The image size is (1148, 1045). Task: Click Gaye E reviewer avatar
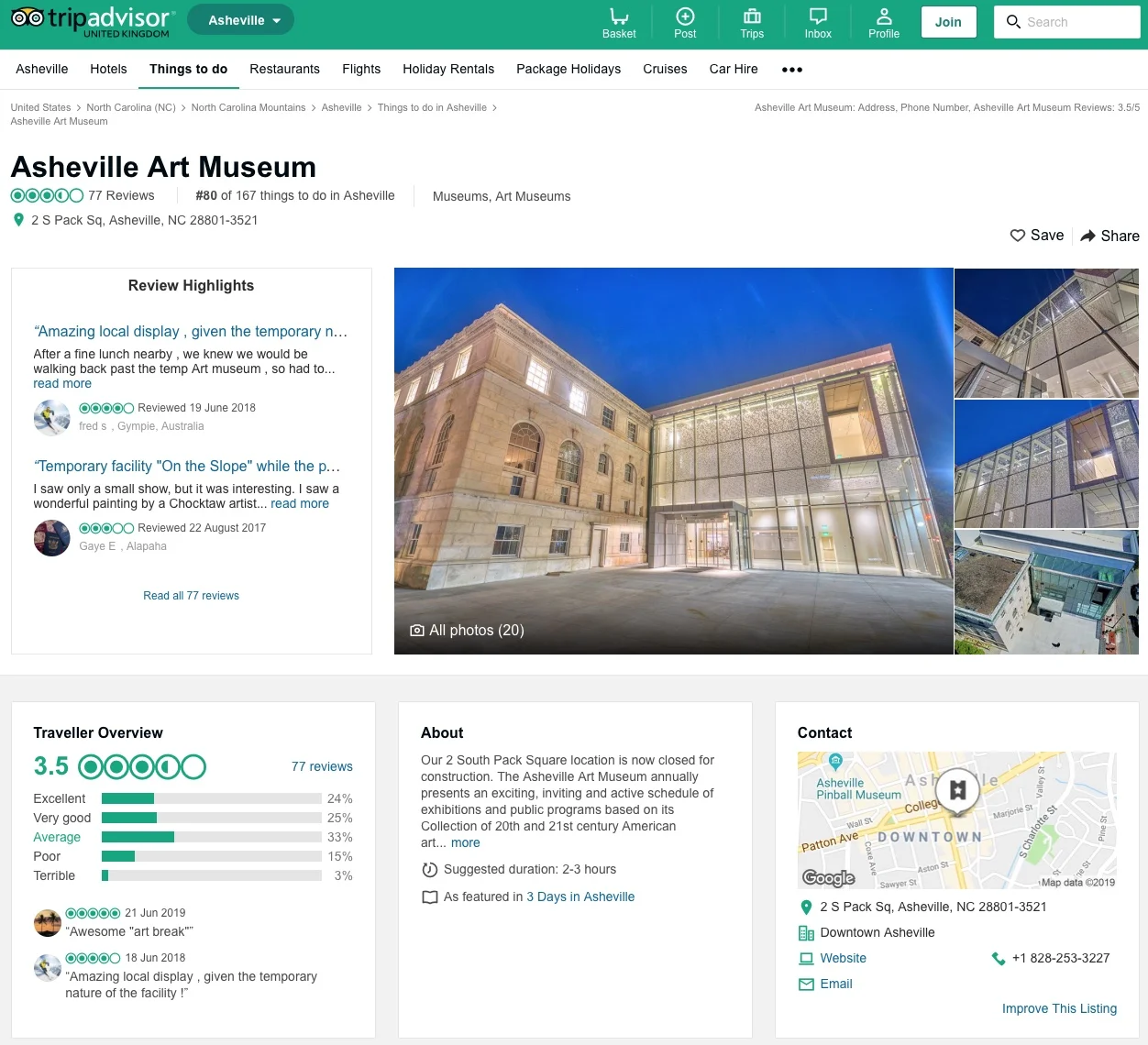(x=51, y=538)
